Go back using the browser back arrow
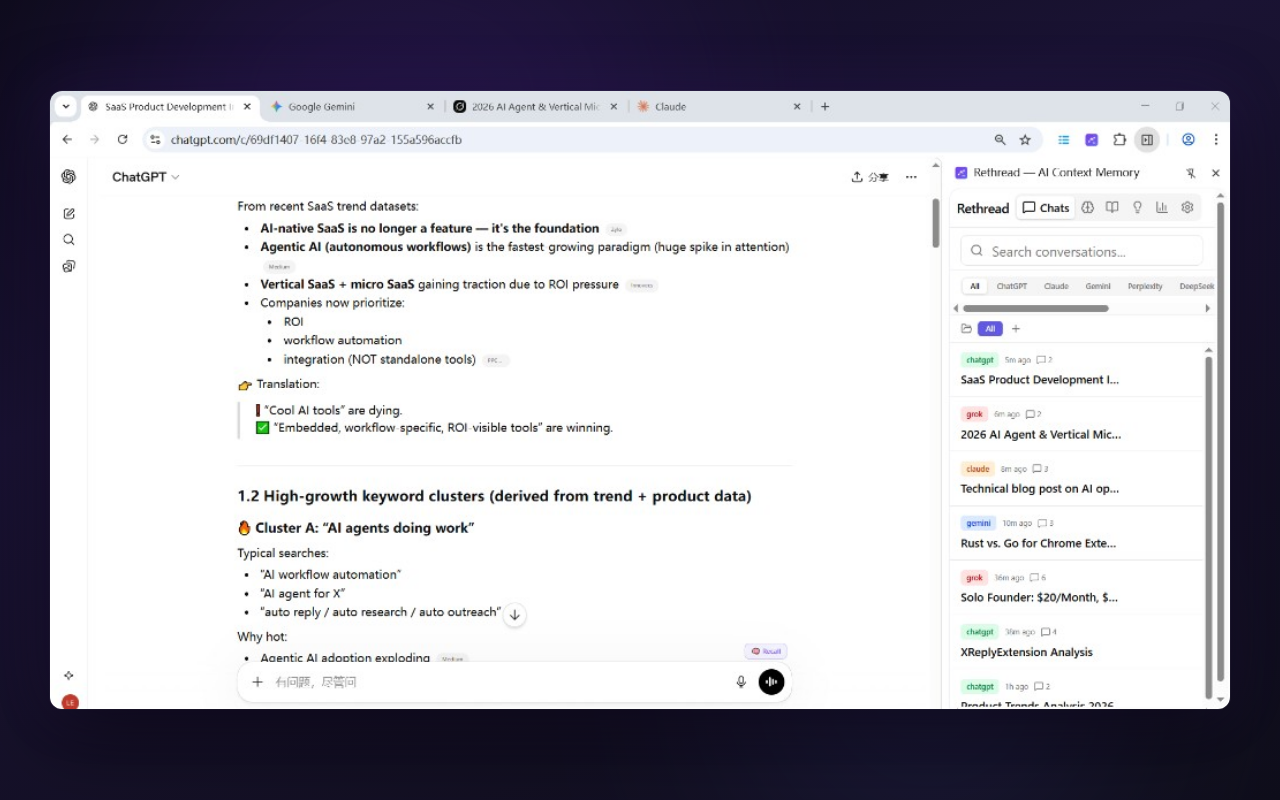 [67, 140]
